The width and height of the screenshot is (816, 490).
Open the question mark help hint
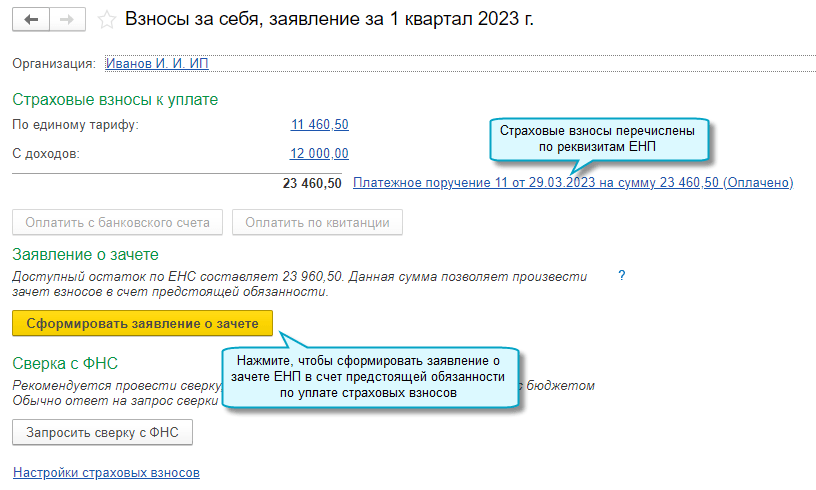tap(621, 275)
